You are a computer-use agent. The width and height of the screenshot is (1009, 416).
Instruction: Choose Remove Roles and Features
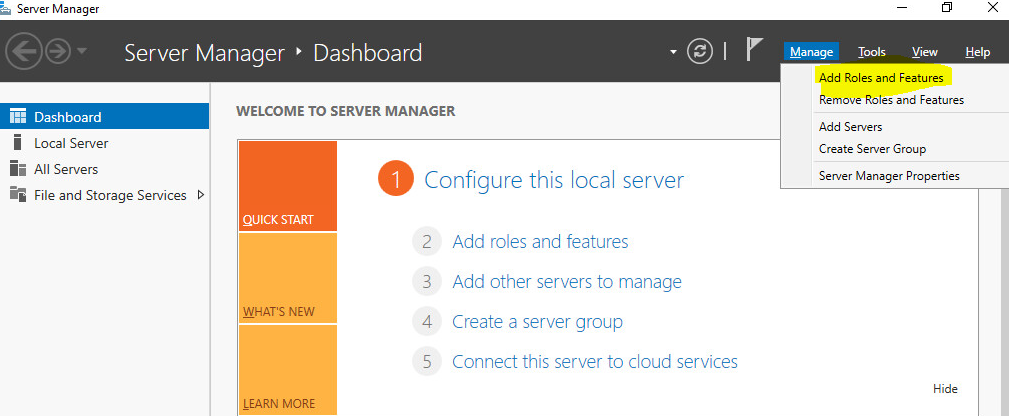click(x=891, y=100)
